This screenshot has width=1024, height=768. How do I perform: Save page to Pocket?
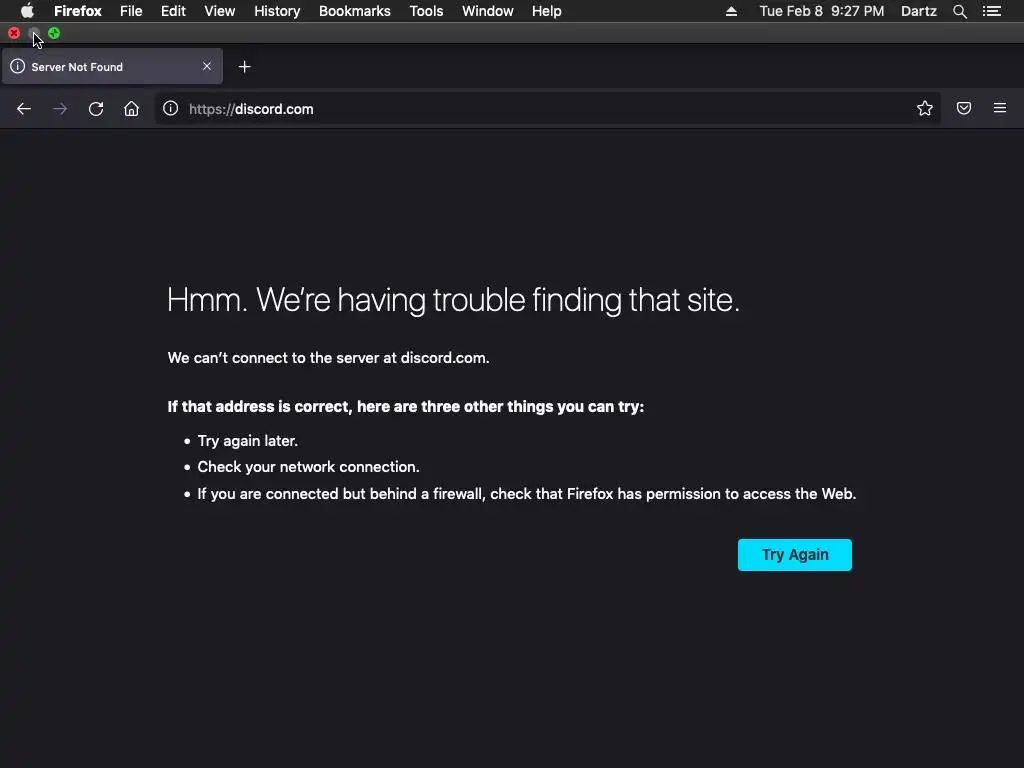964,108
